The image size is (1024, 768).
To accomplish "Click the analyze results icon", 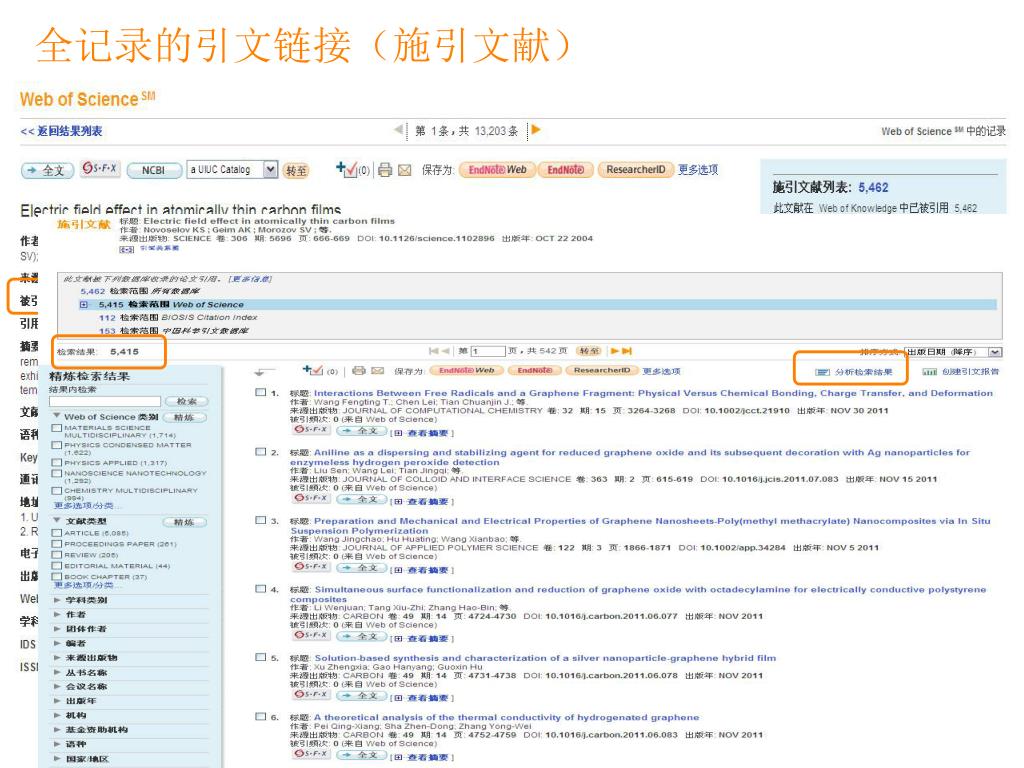I will pos(823,372).
